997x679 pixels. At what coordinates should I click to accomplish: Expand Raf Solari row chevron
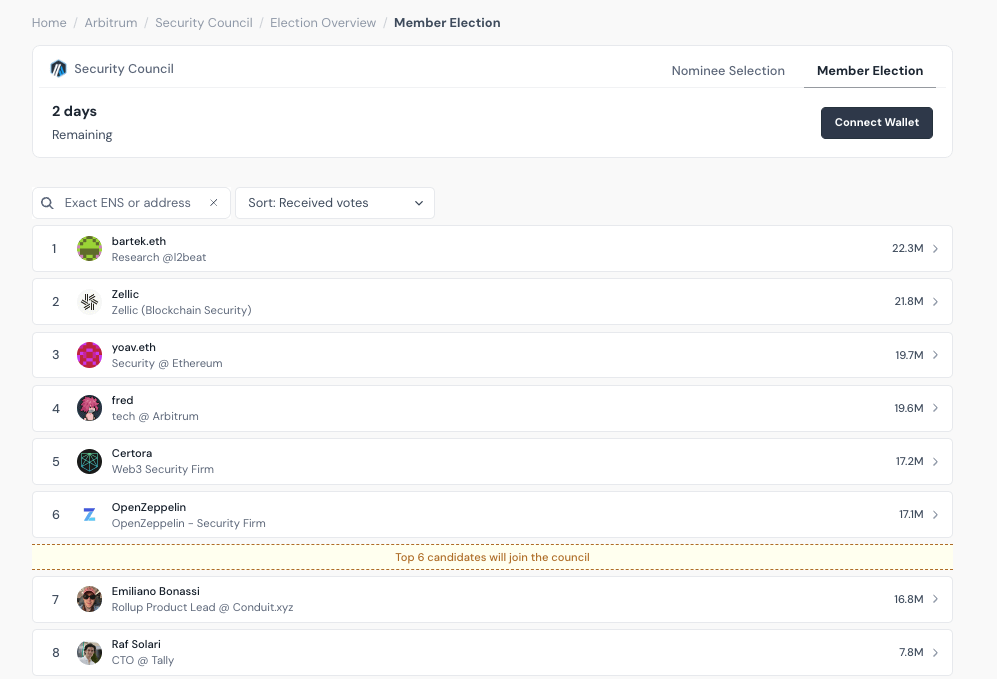[x=935, y=652]
